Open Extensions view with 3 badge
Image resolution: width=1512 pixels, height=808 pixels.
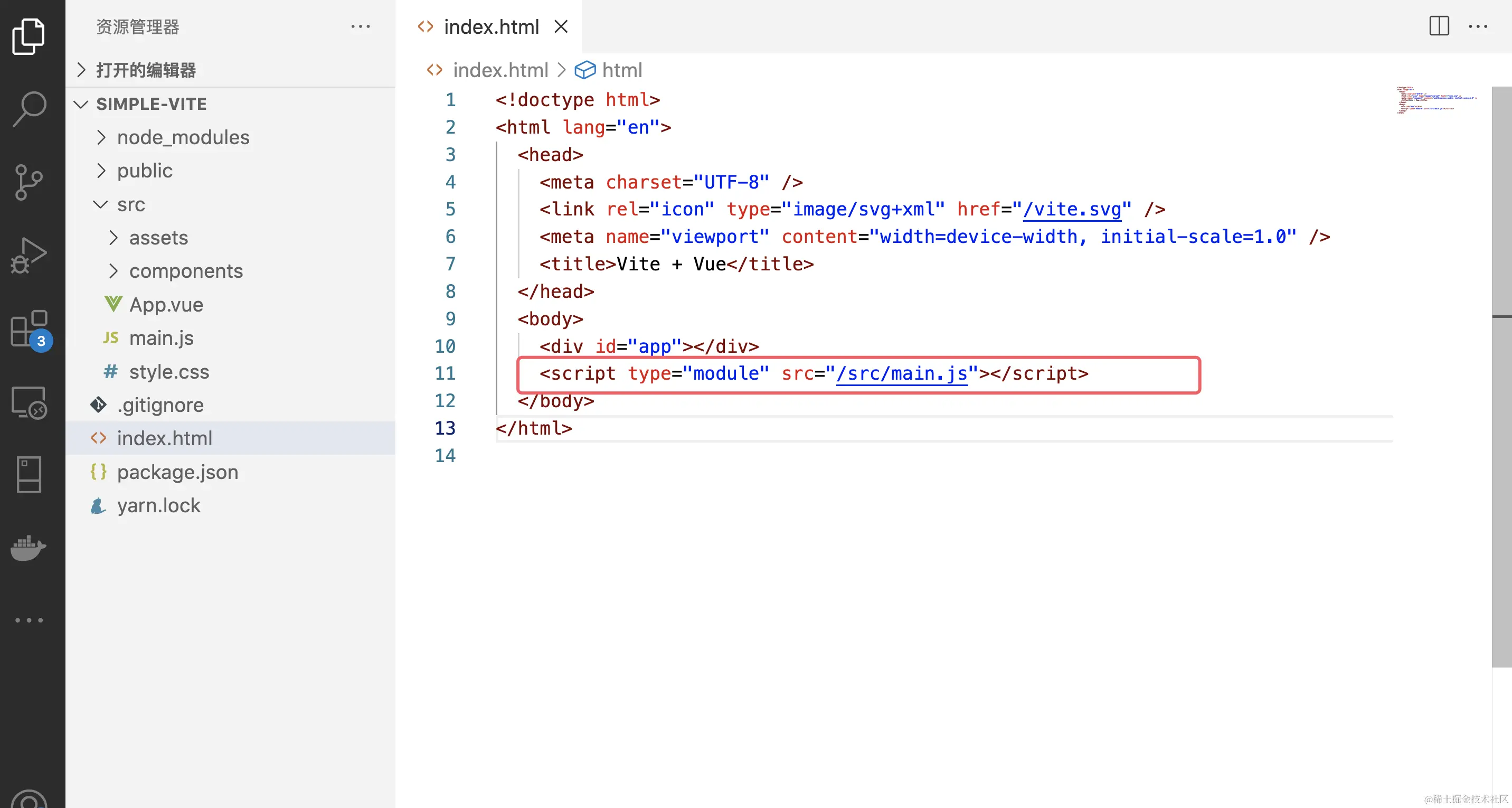[31, 330]
